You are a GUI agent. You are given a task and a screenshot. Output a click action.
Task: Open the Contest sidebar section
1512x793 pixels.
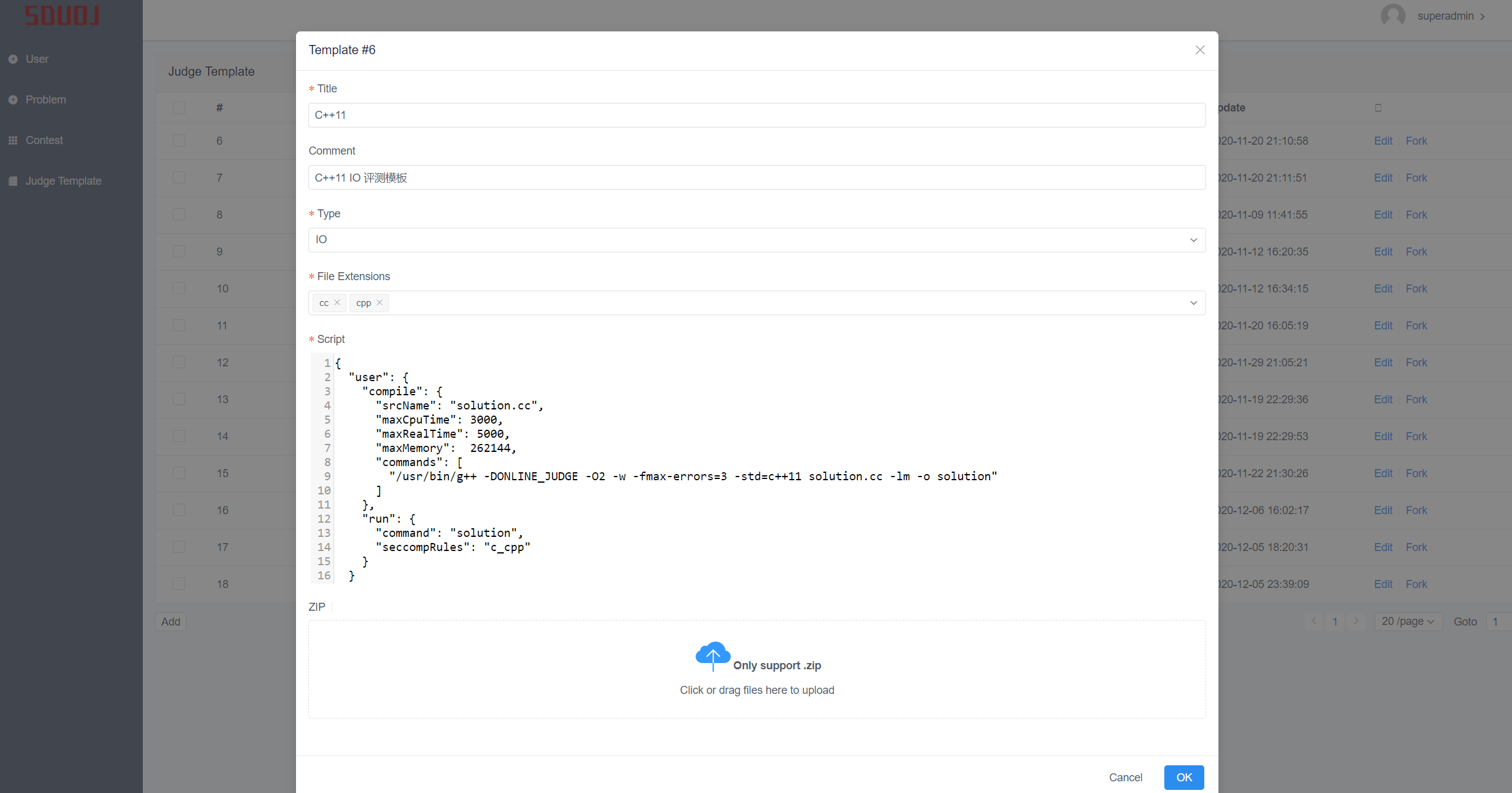44,140
